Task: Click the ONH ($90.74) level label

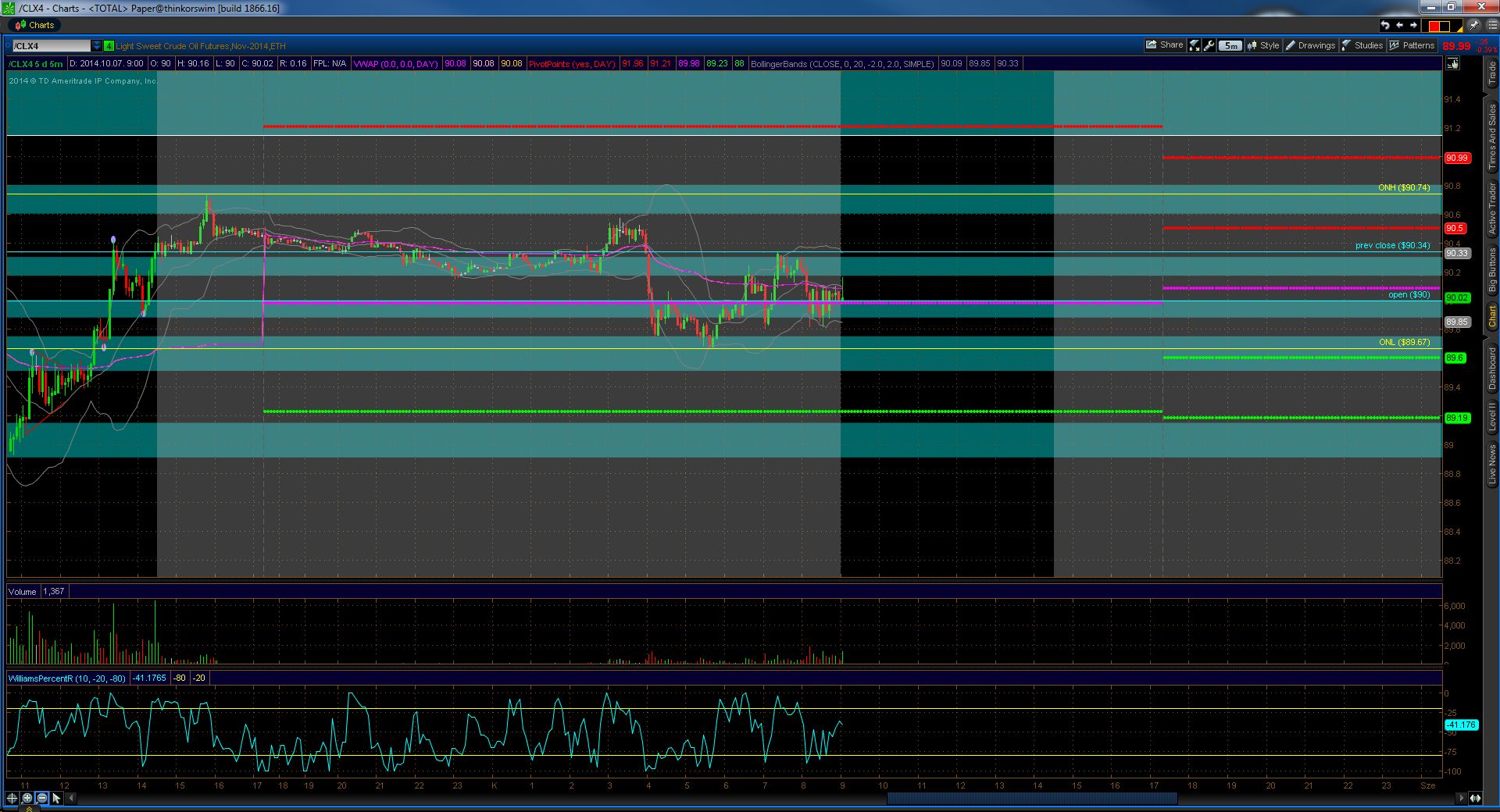Action: pos(1404,187)
